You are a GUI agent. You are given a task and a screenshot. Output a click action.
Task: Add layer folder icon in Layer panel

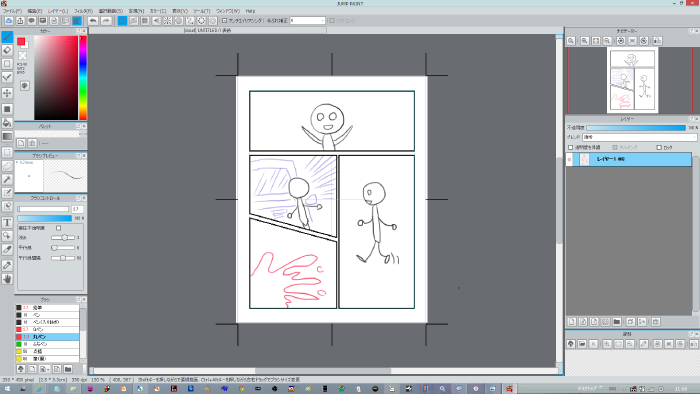point(617,322)
